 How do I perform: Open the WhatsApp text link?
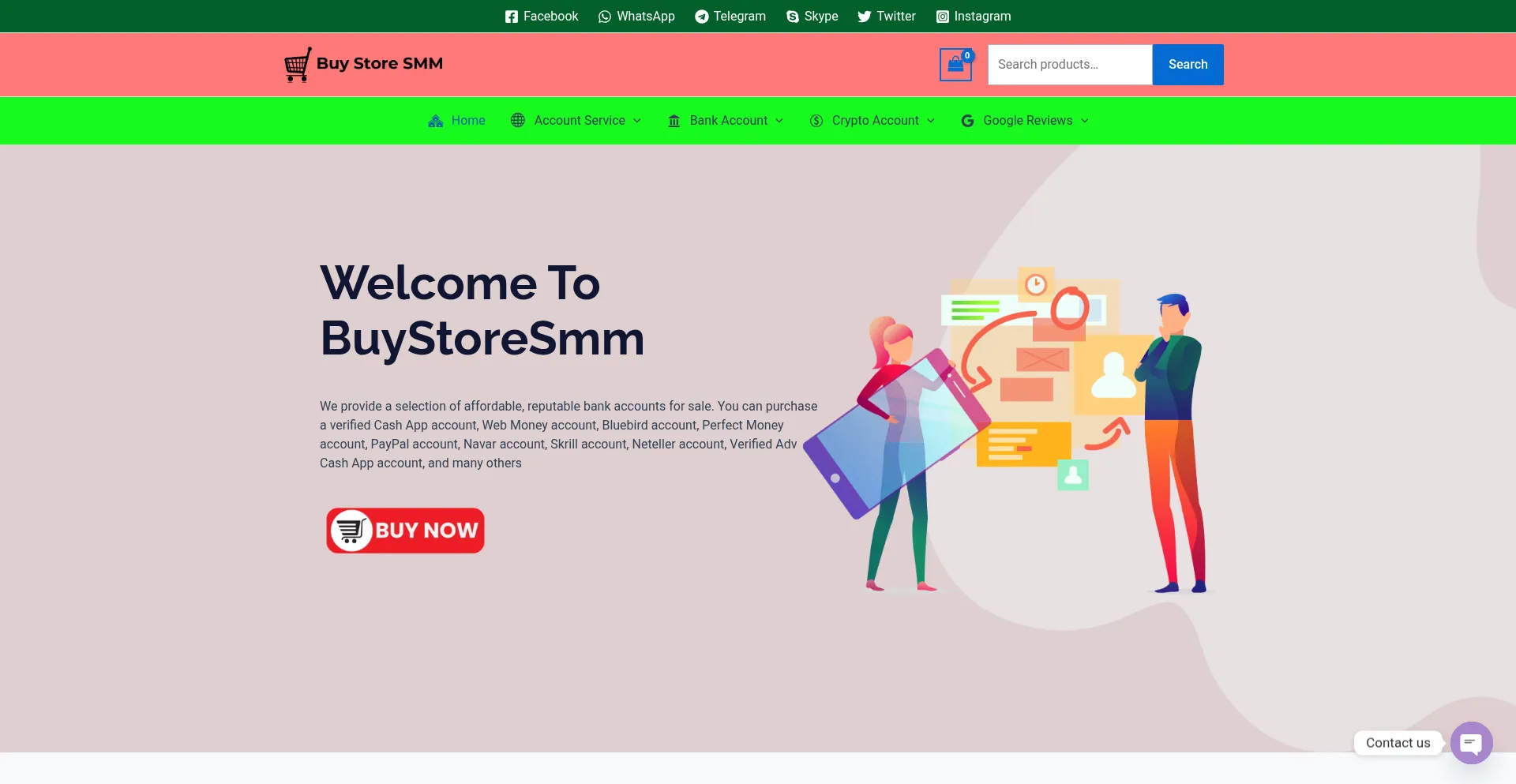(645, 17)
